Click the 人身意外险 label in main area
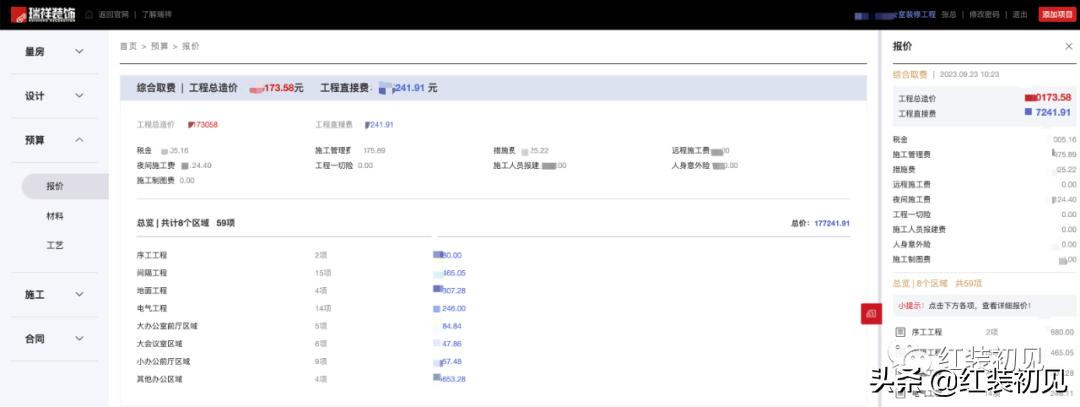 pos(691,165)
